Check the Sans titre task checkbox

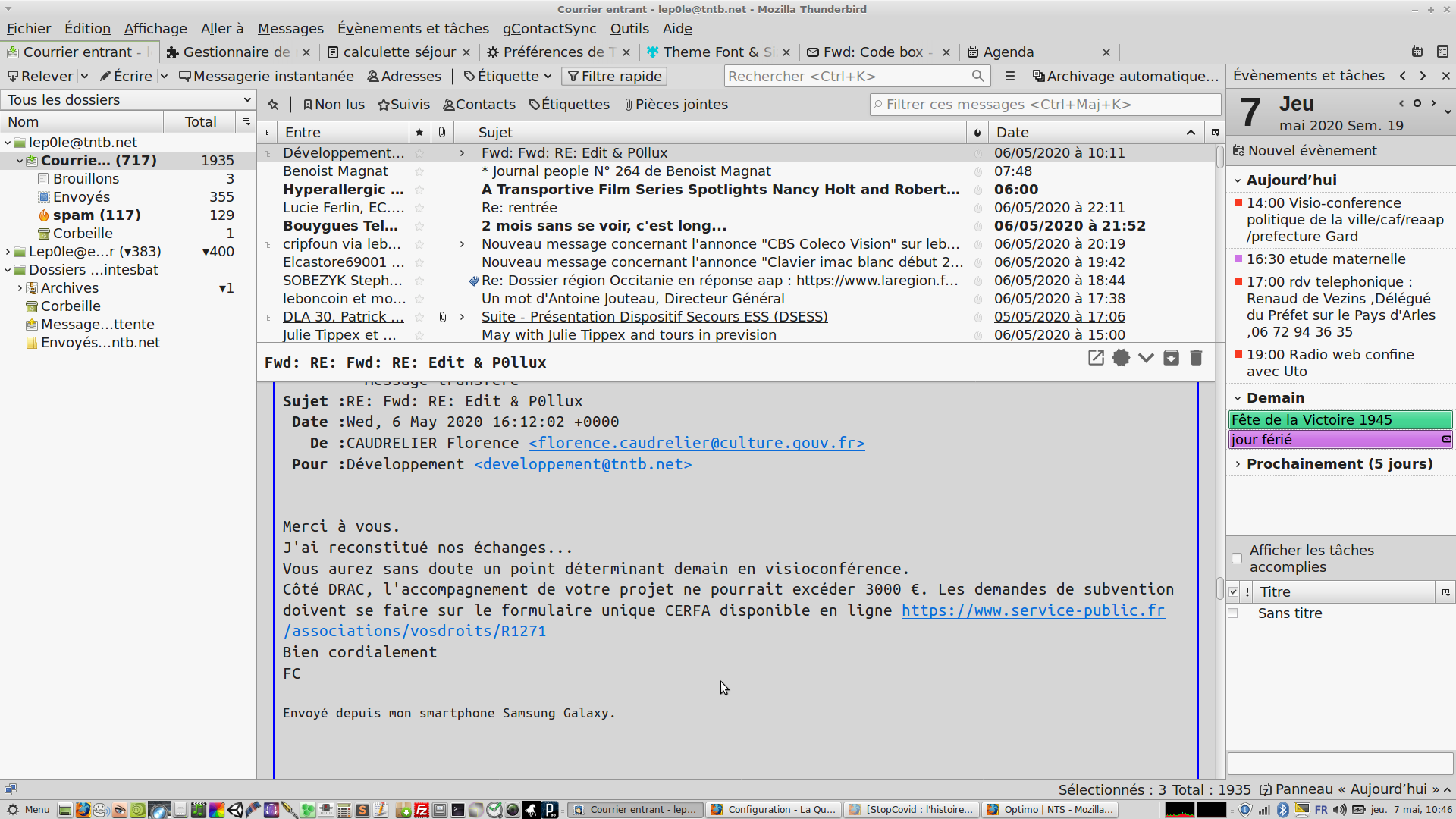coord(1233,613)
